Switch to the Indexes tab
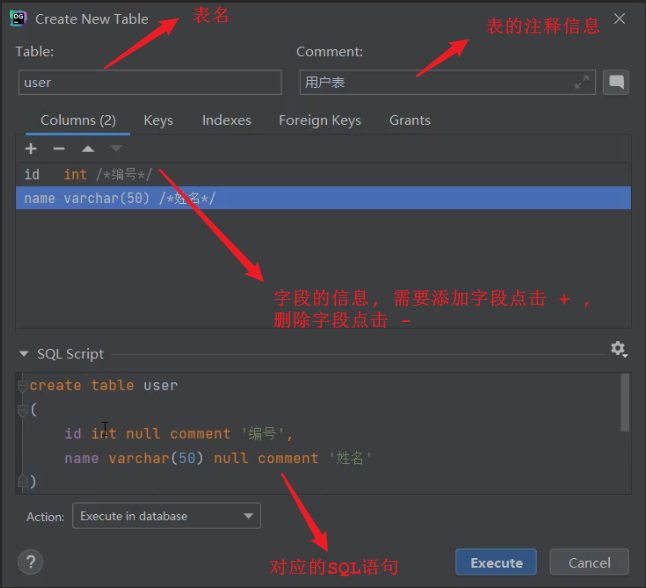The width and height of the screenshot is (646, 588). (227, 120)
